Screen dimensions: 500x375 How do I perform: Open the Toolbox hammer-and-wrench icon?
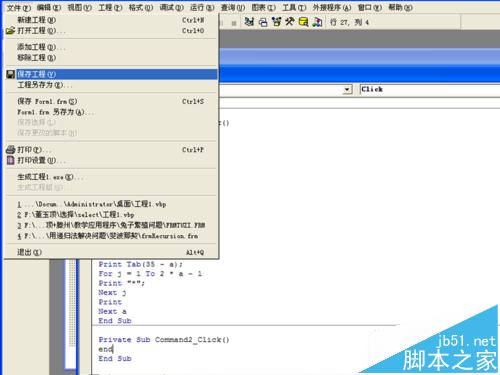pos(289,22)
